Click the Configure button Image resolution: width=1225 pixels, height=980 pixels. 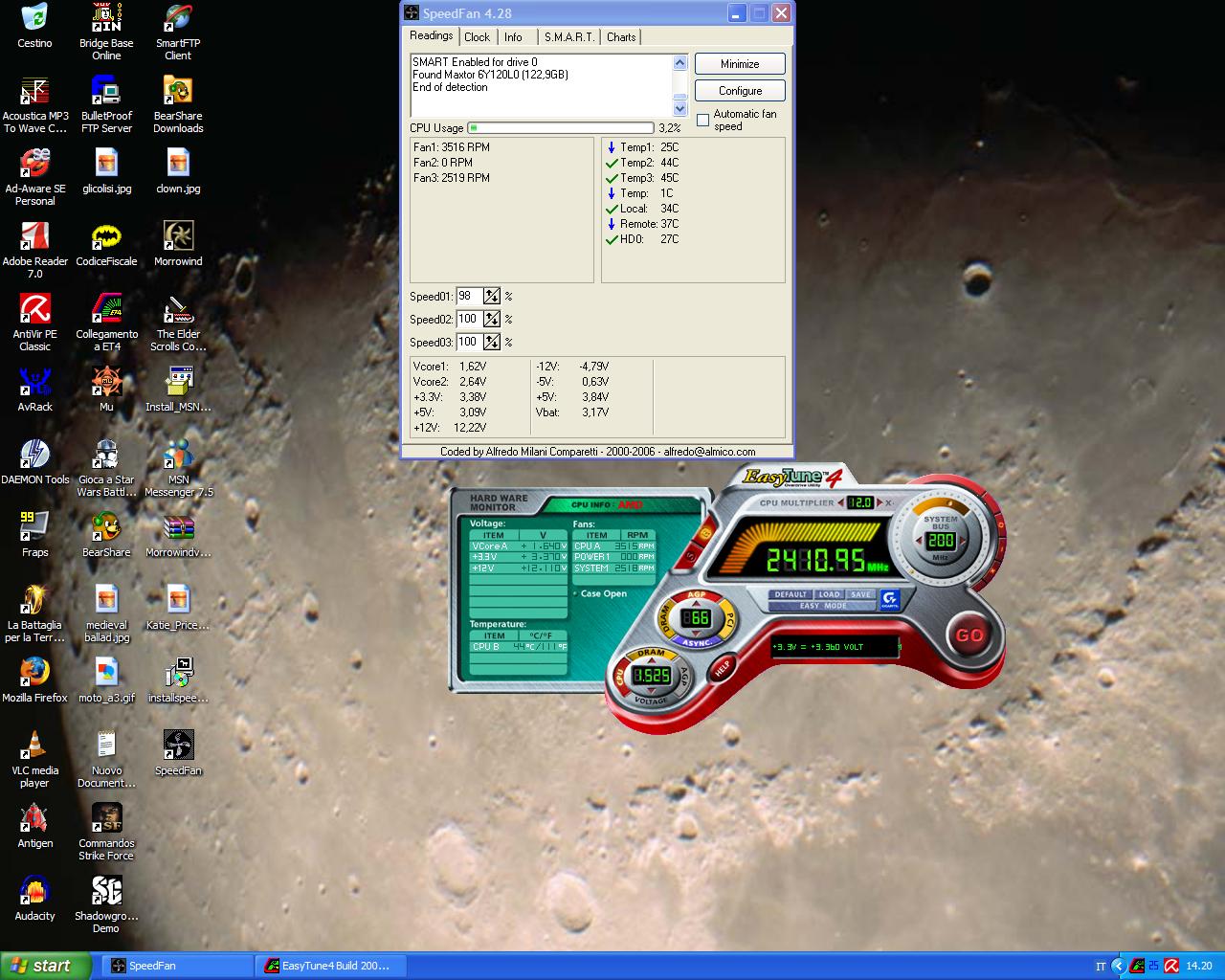740,91
